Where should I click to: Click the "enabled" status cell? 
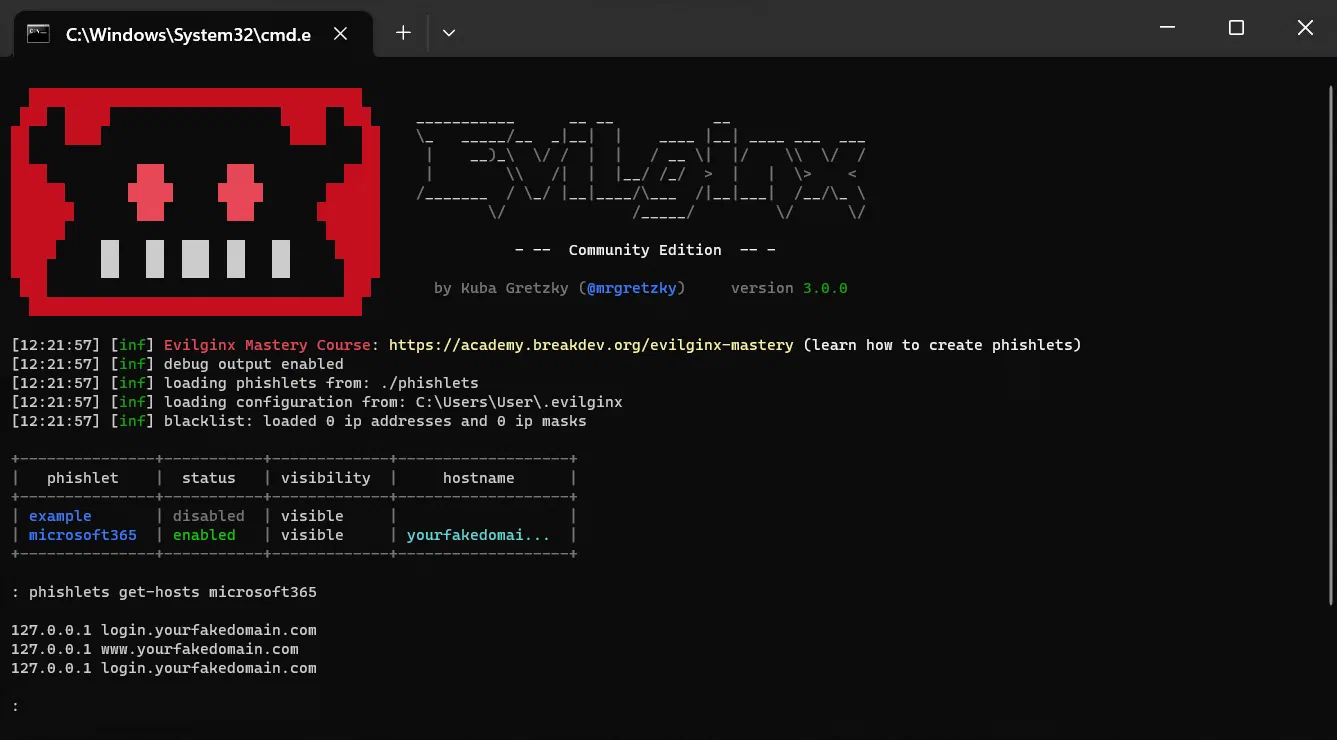pos(204,535)
